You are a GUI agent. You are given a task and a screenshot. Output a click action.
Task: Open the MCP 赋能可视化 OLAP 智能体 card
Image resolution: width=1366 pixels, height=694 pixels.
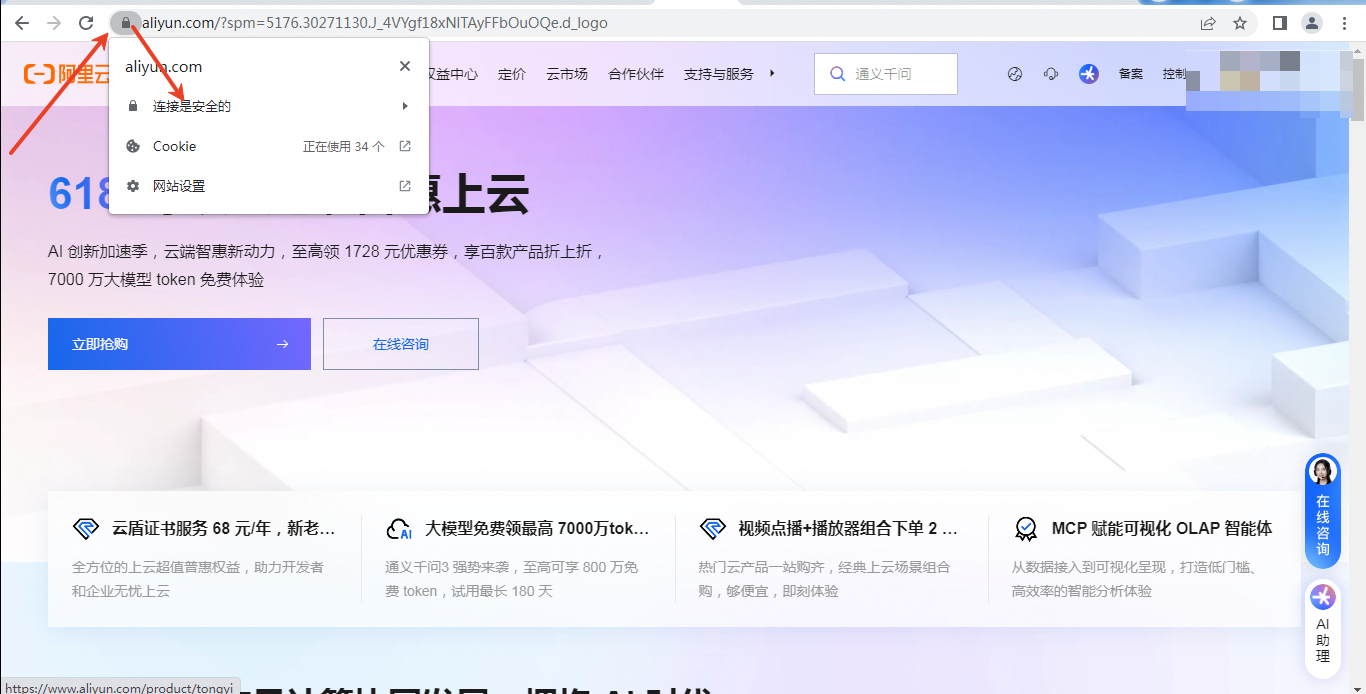pyautogui.click(x=1144, y=558)
